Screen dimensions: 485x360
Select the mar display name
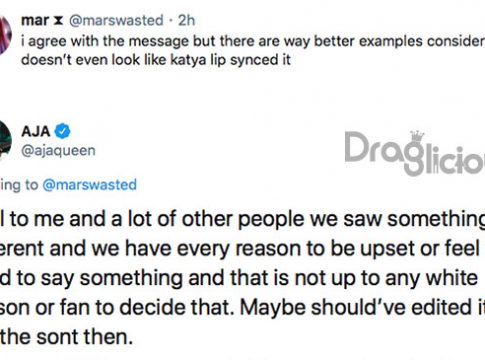pos(35,21)
